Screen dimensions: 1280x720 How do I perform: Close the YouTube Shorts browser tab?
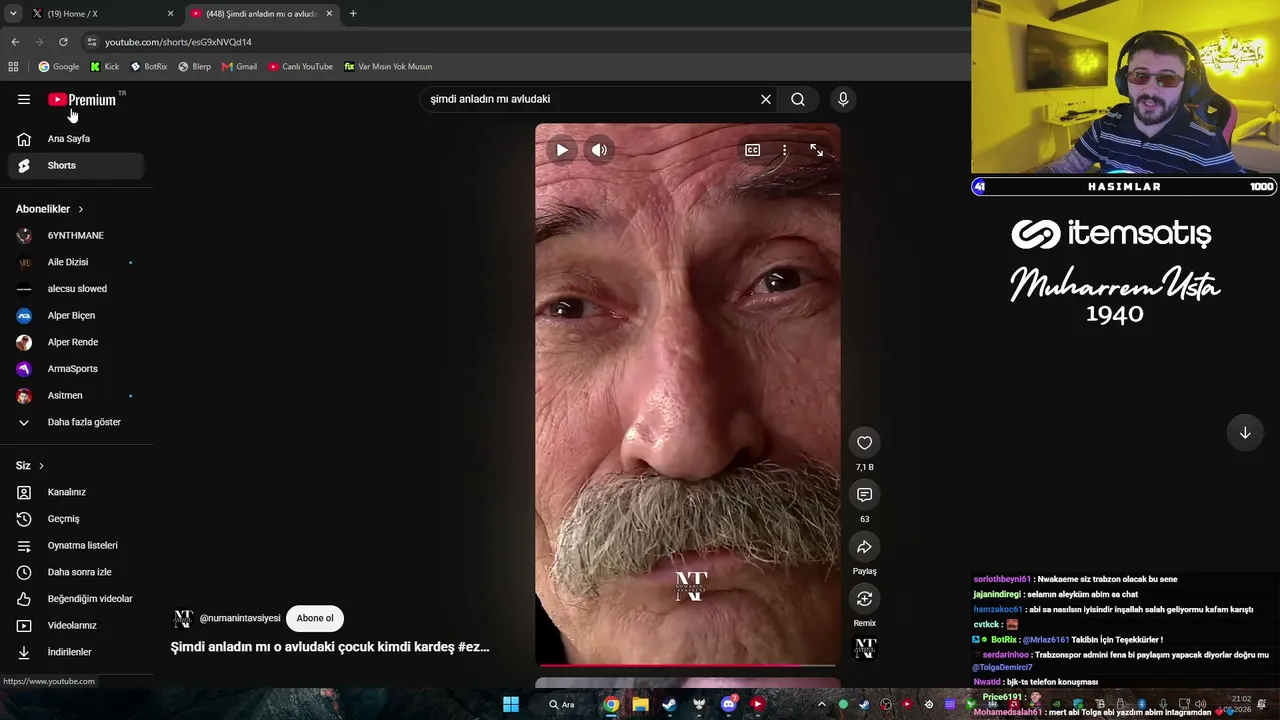[x=329, y=14]
